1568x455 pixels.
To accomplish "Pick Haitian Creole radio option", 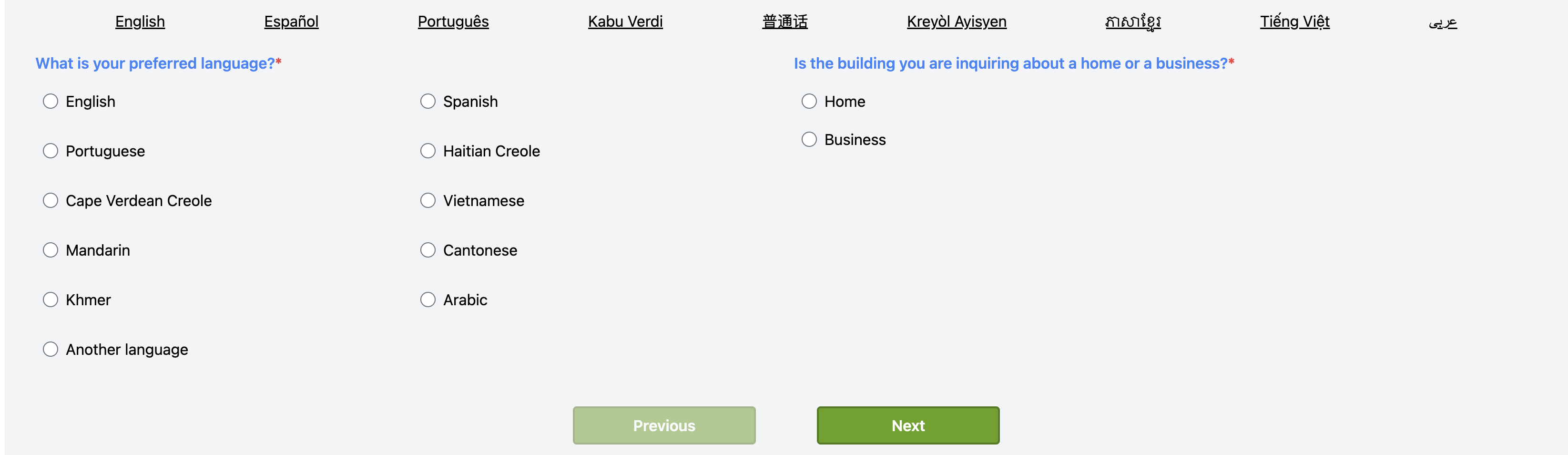I will point(428,151).
